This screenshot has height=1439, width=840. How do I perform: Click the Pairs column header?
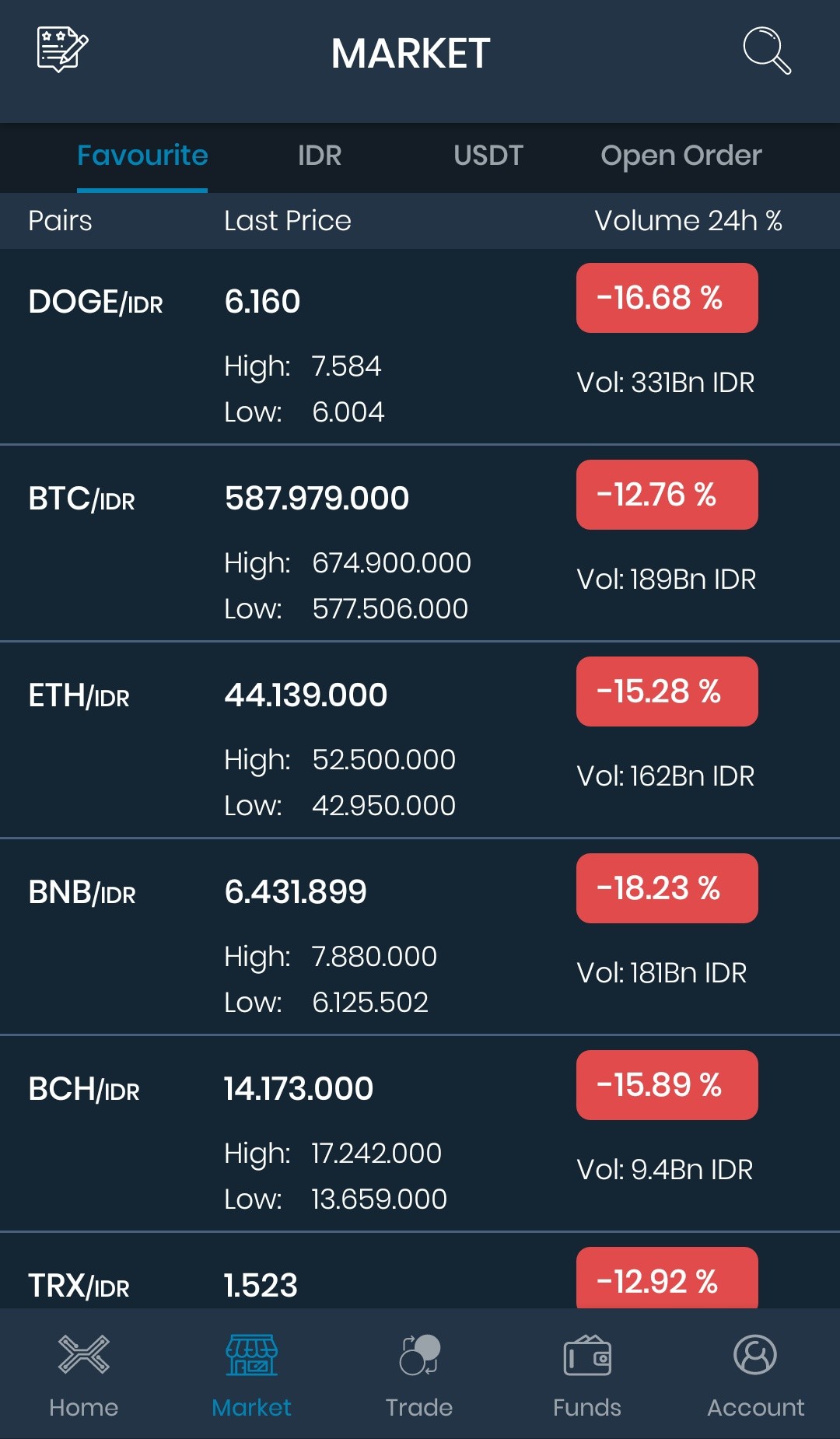[x=60, y=221]
